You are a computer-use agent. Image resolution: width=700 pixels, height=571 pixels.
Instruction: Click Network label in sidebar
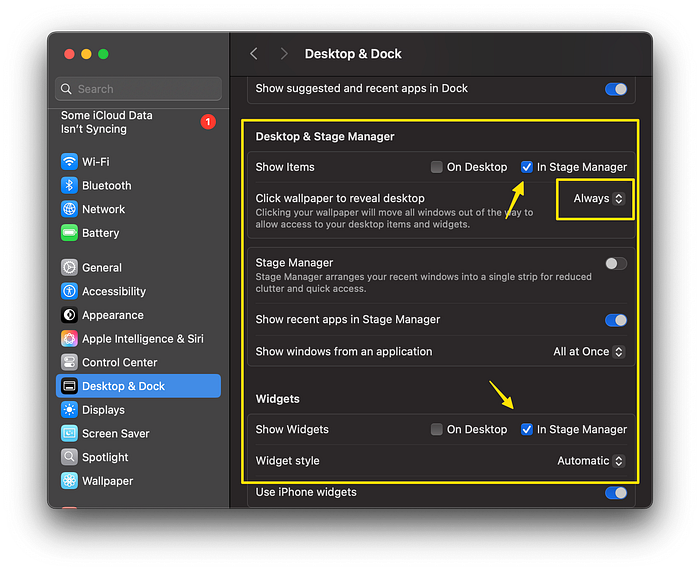(104, 209)
